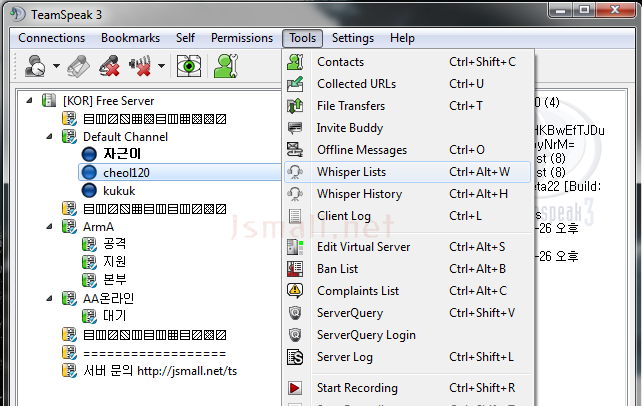Viewport: 642px width, 406px height.
Task: Open the Settings menu
Action: click(x=353, y=38)
